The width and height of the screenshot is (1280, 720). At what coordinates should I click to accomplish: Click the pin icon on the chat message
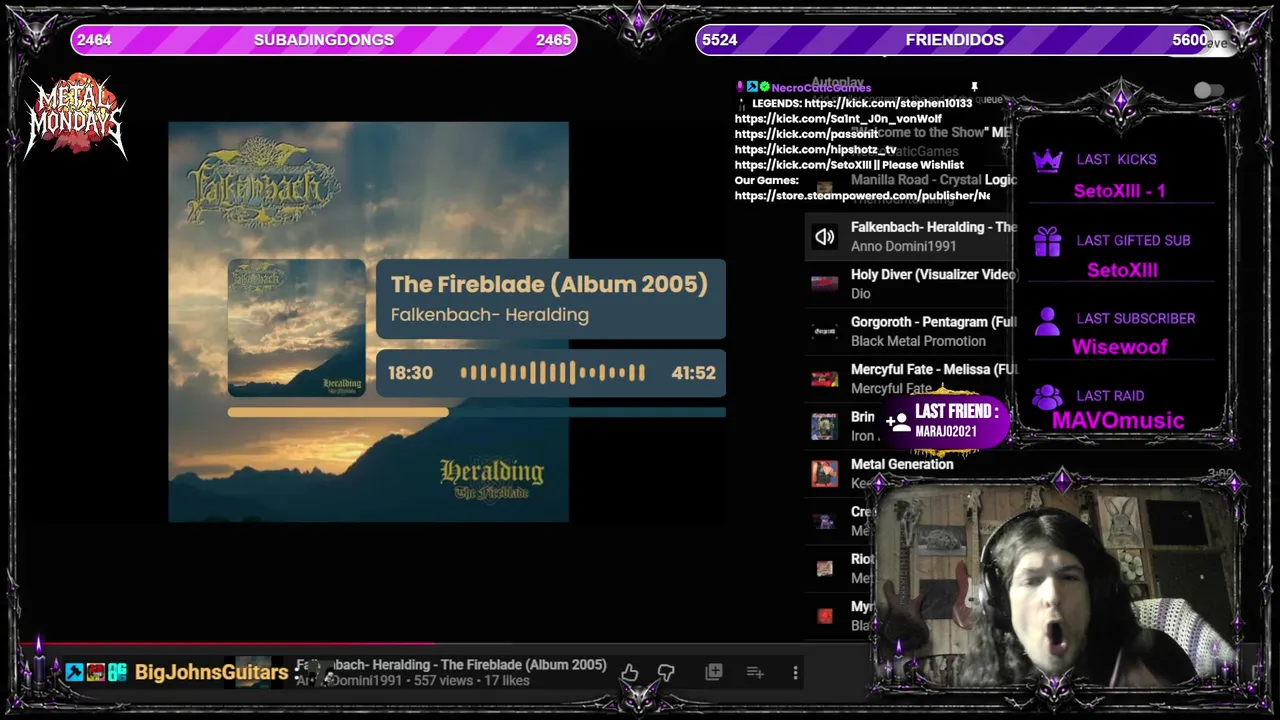coord(974,88)
